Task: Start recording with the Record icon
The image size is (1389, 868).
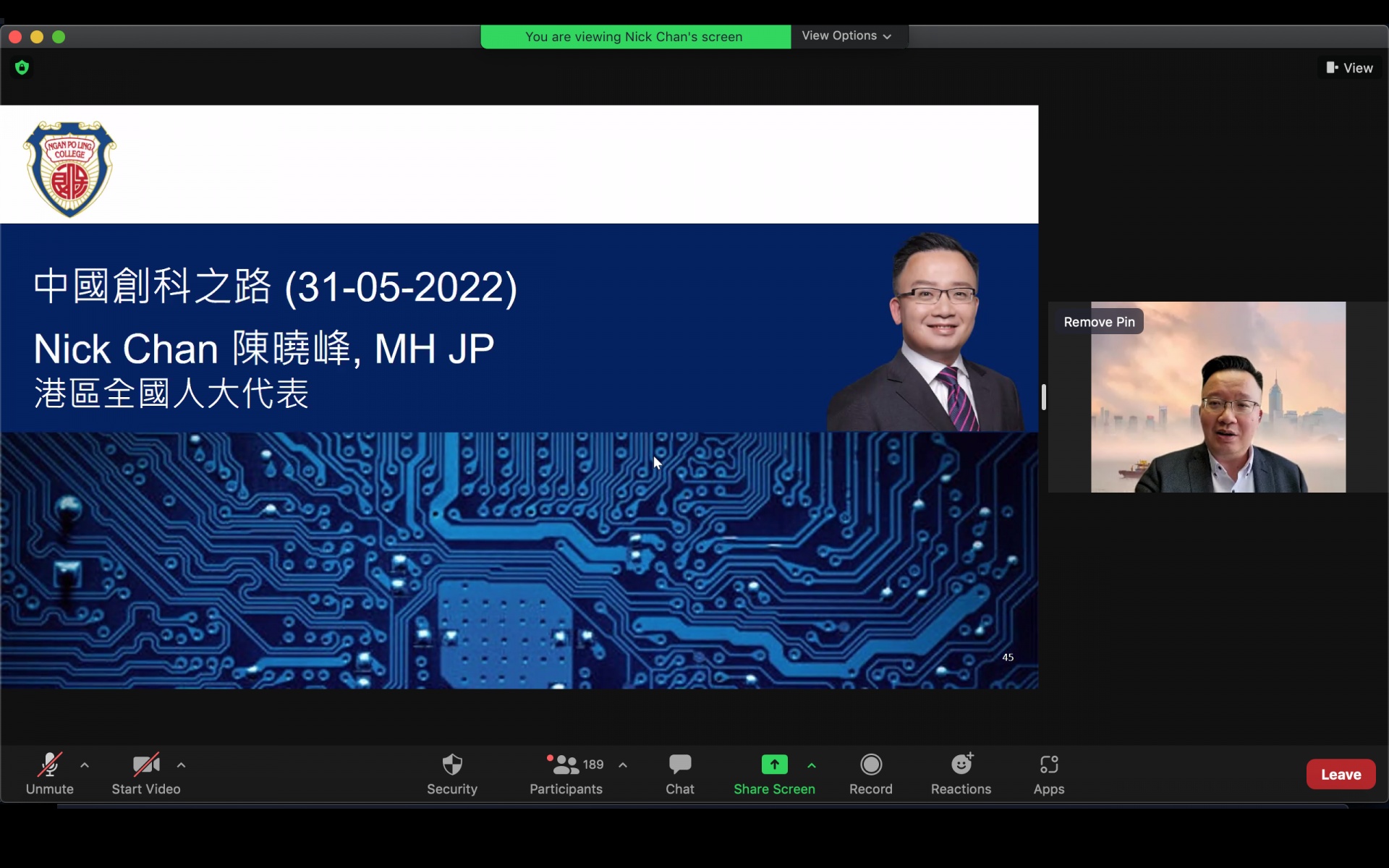Action: pyautogui.click(x=870, y=765)
